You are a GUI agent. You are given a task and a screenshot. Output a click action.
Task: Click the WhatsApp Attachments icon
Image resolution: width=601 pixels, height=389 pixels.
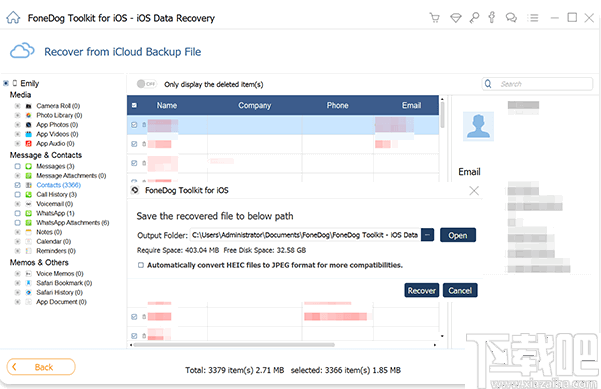click(28, 223)
